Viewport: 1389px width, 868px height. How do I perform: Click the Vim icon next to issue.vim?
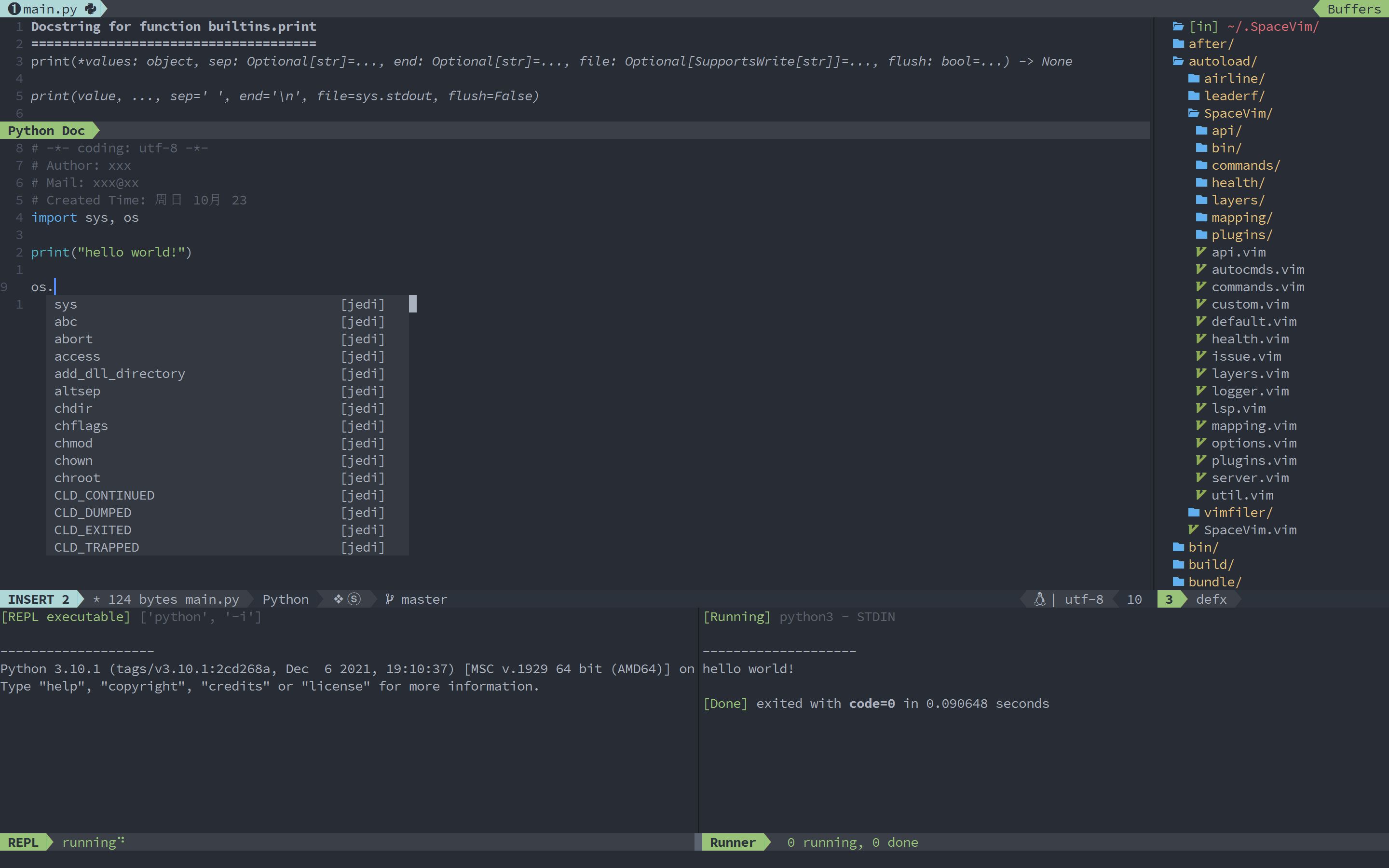tap(1201, 356)
